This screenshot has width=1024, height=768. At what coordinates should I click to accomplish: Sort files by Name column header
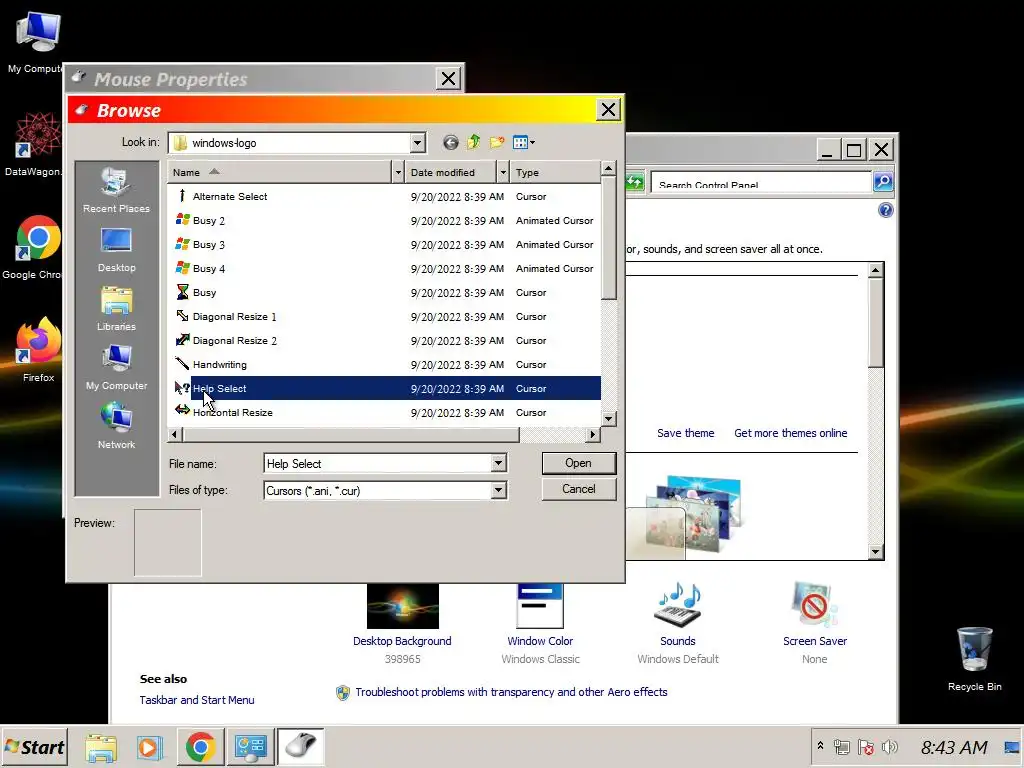[x=280, y=172]
